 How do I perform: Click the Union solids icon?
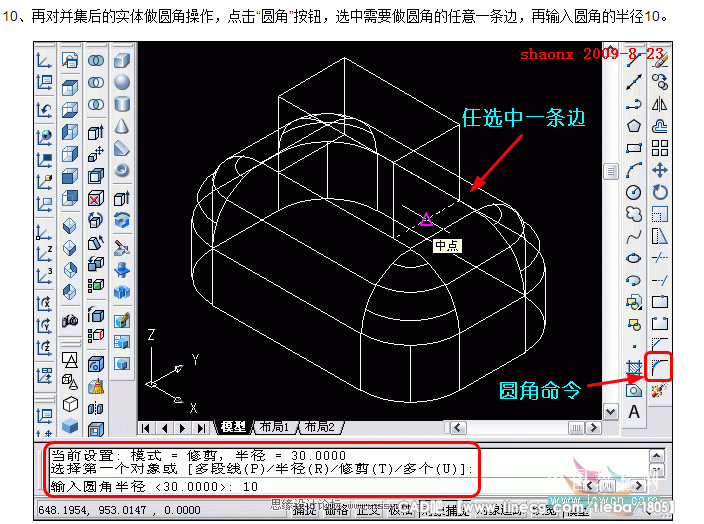tap(96, 60)
